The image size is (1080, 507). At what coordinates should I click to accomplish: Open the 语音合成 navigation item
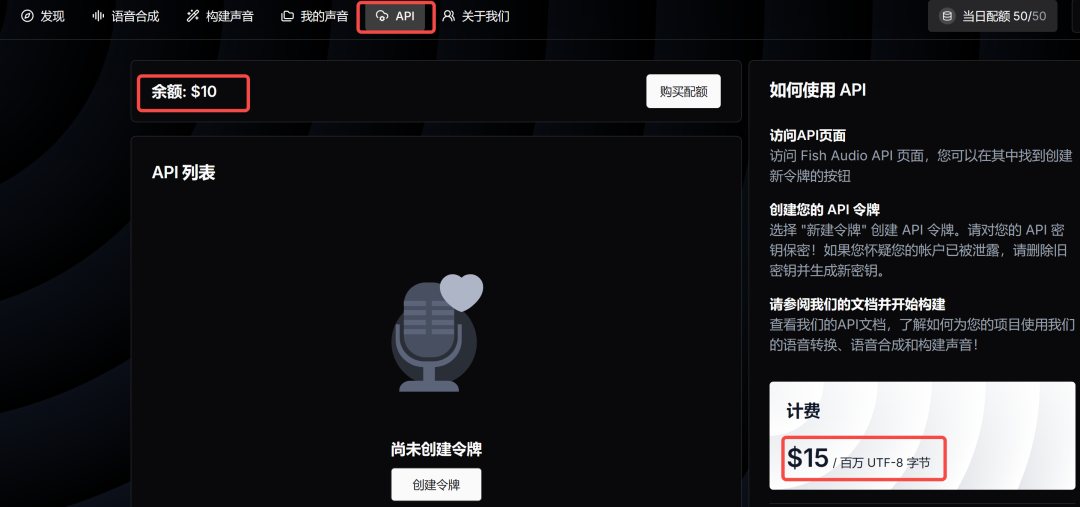click(125, 16)
